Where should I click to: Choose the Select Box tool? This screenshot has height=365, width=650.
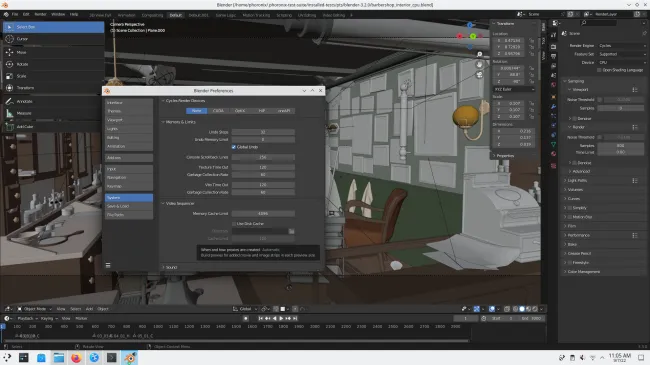(53, 27)
